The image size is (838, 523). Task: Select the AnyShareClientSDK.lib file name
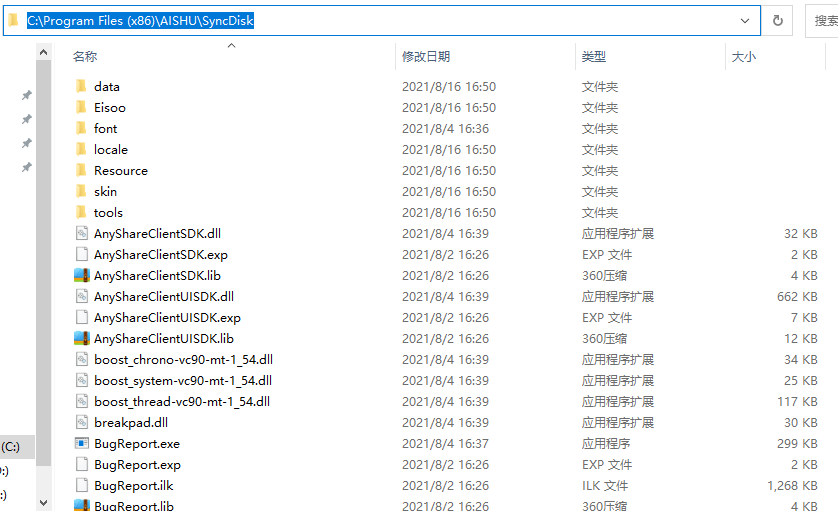(157, 276)
